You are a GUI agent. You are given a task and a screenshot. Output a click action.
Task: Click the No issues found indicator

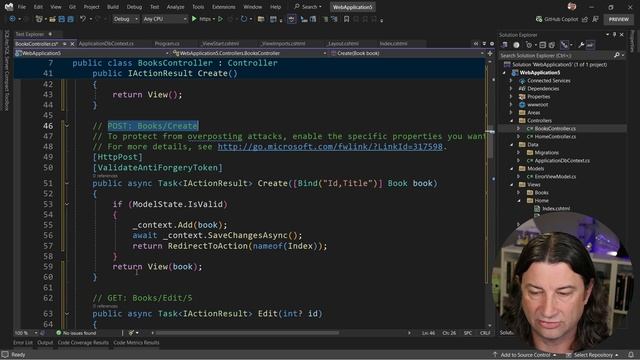tap(76, 333)
